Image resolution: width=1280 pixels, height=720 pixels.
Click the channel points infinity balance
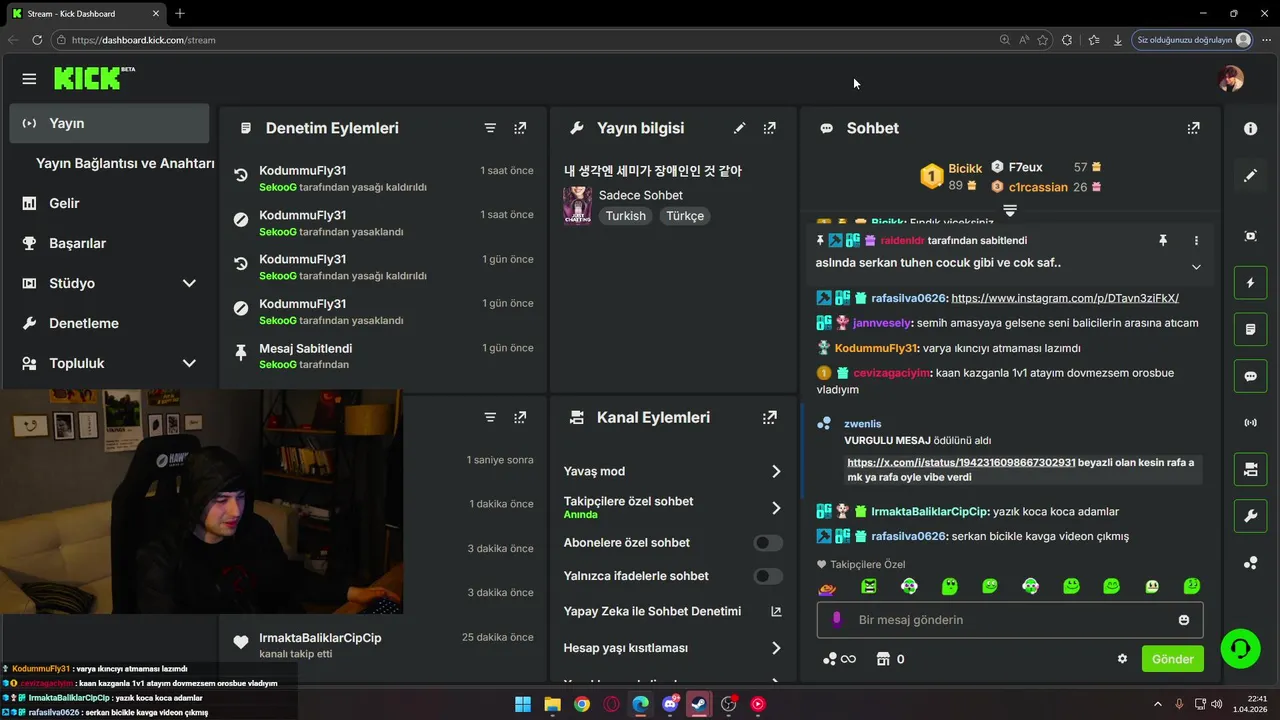(839, 659)
